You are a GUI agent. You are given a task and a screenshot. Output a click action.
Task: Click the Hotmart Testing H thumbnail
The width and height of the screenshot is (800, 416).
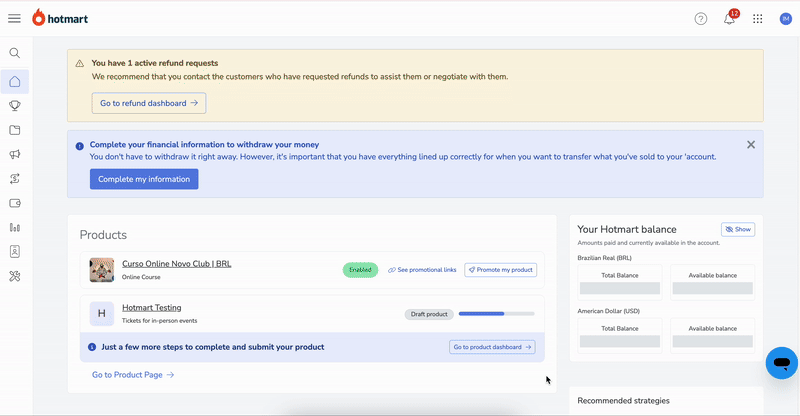pyautogui.click(x=102, y=313)
